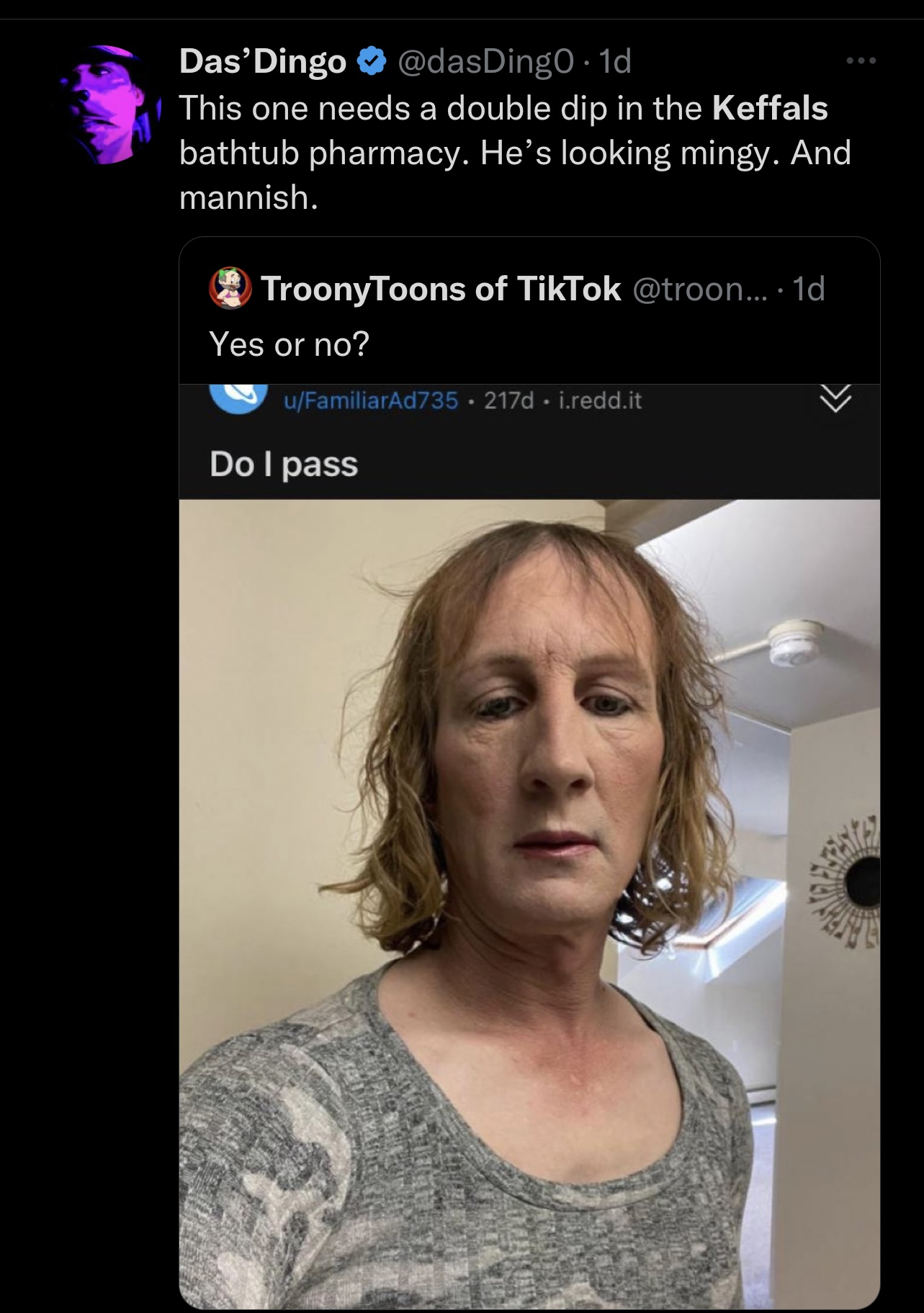Viewport: 924px width, 1313px height.
Task: Click the Reddit user avatar icon
Action: pos(239,398)
